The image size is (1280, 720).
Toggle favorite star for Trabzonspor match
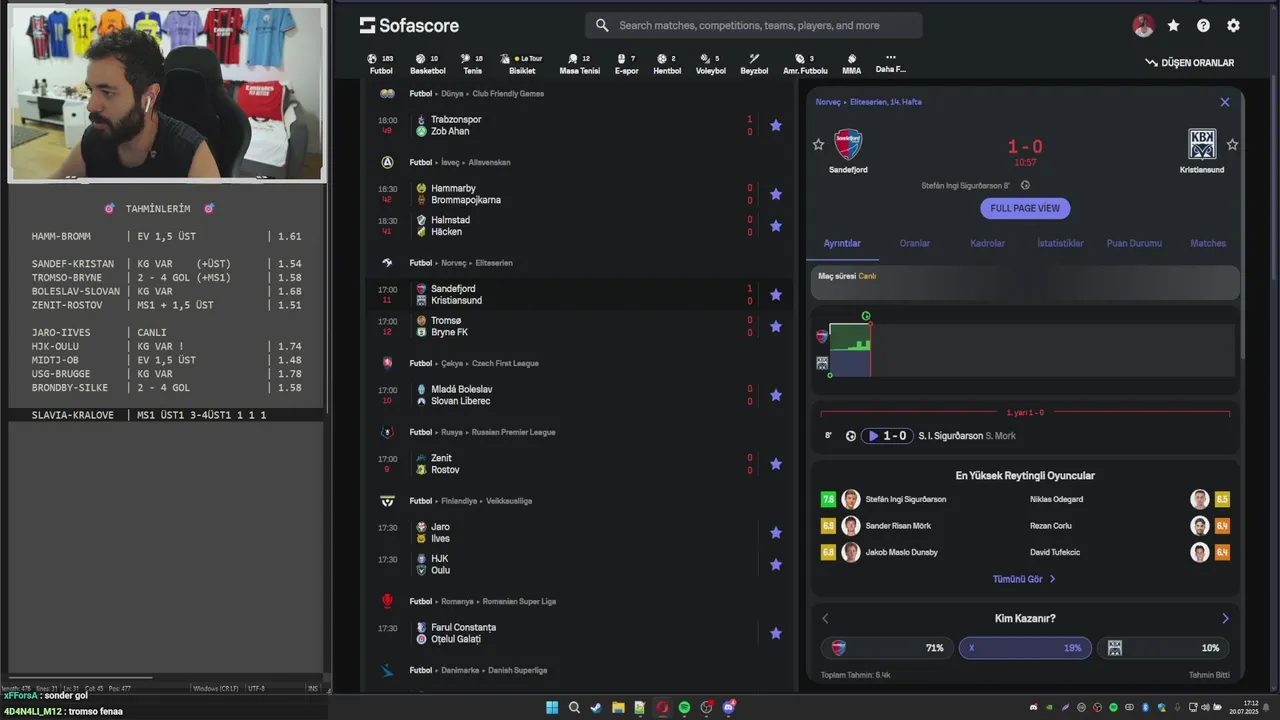point(776,125)
